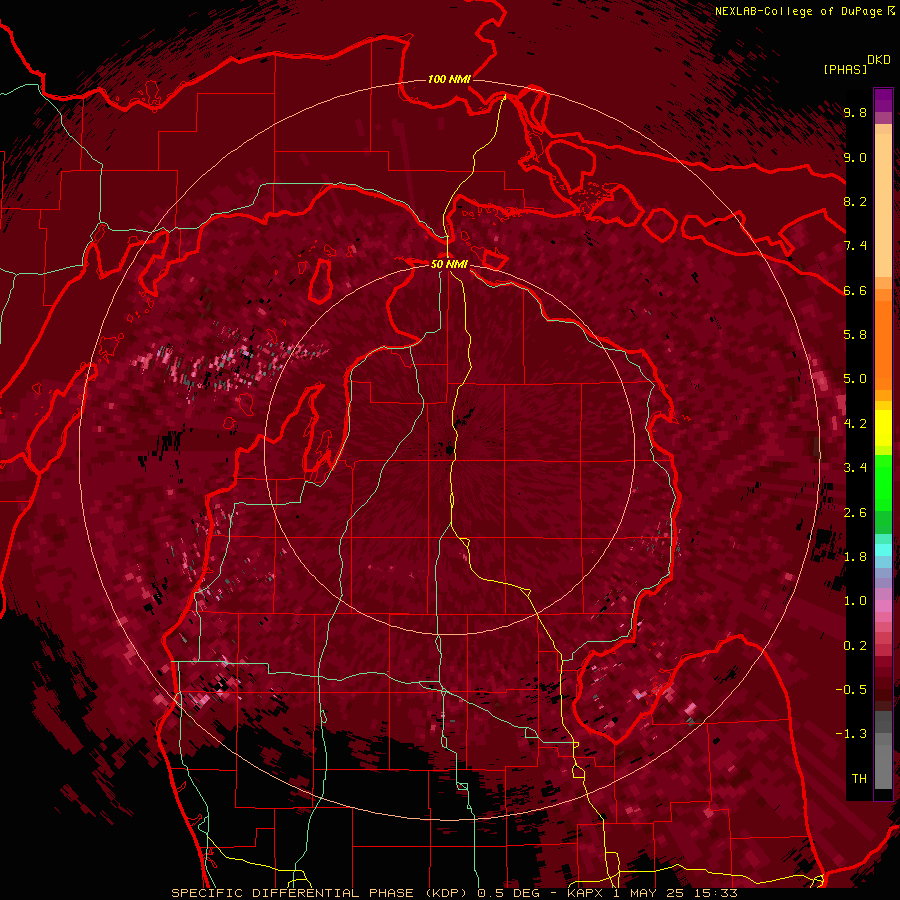Click the NEXLAB-College of DuPage credit text

tap(799, 11)
